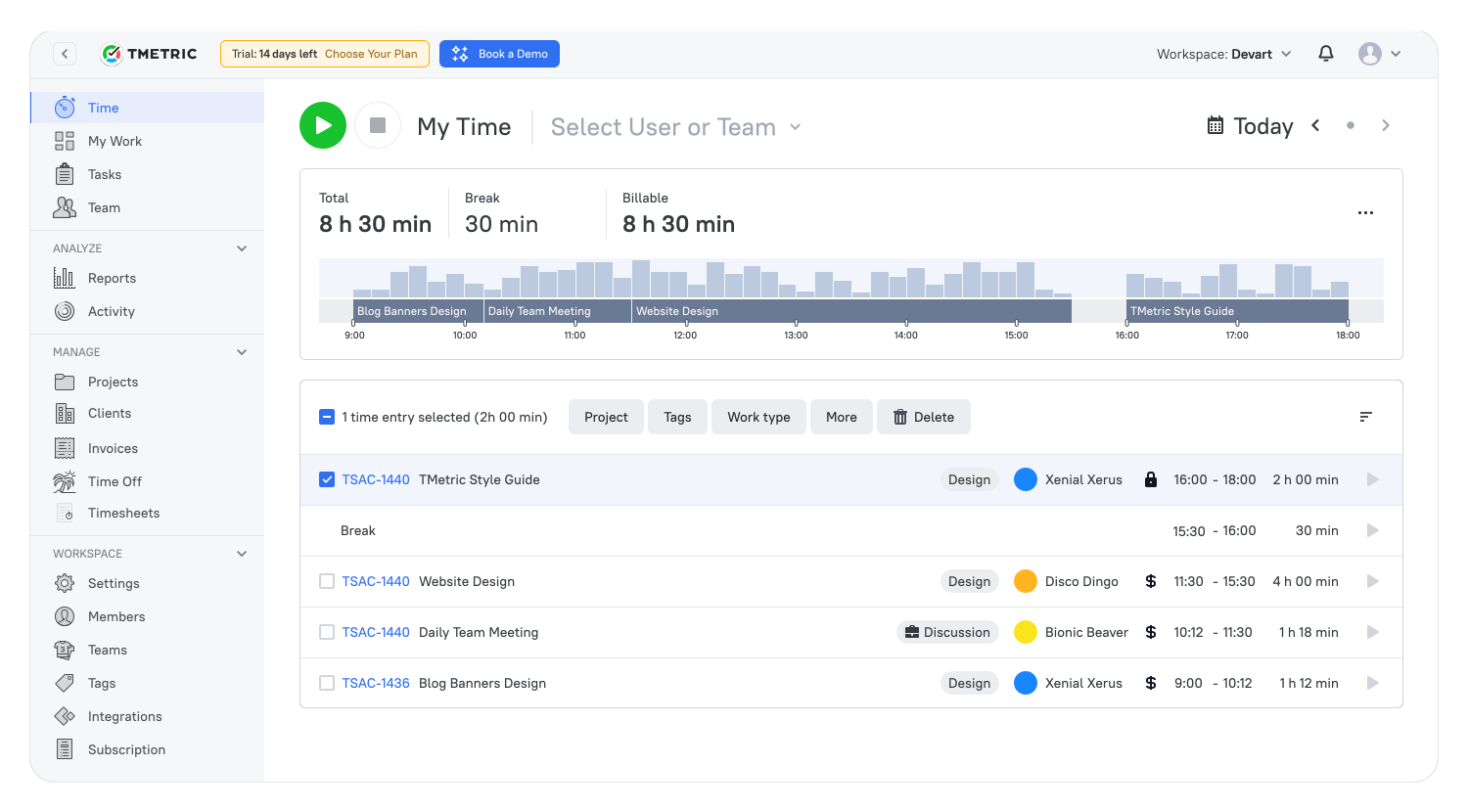1468x812 pixels.
Task: Open the three-dots menu in summary panel
Action: point(1365,212)
